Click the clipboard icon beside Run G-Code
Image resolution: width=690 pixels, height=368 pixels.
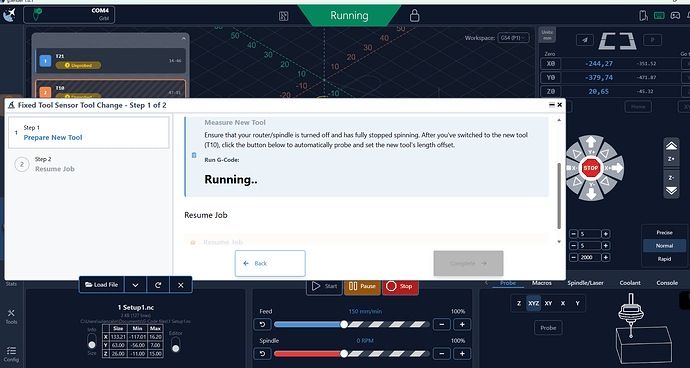[x=194, y=155]
